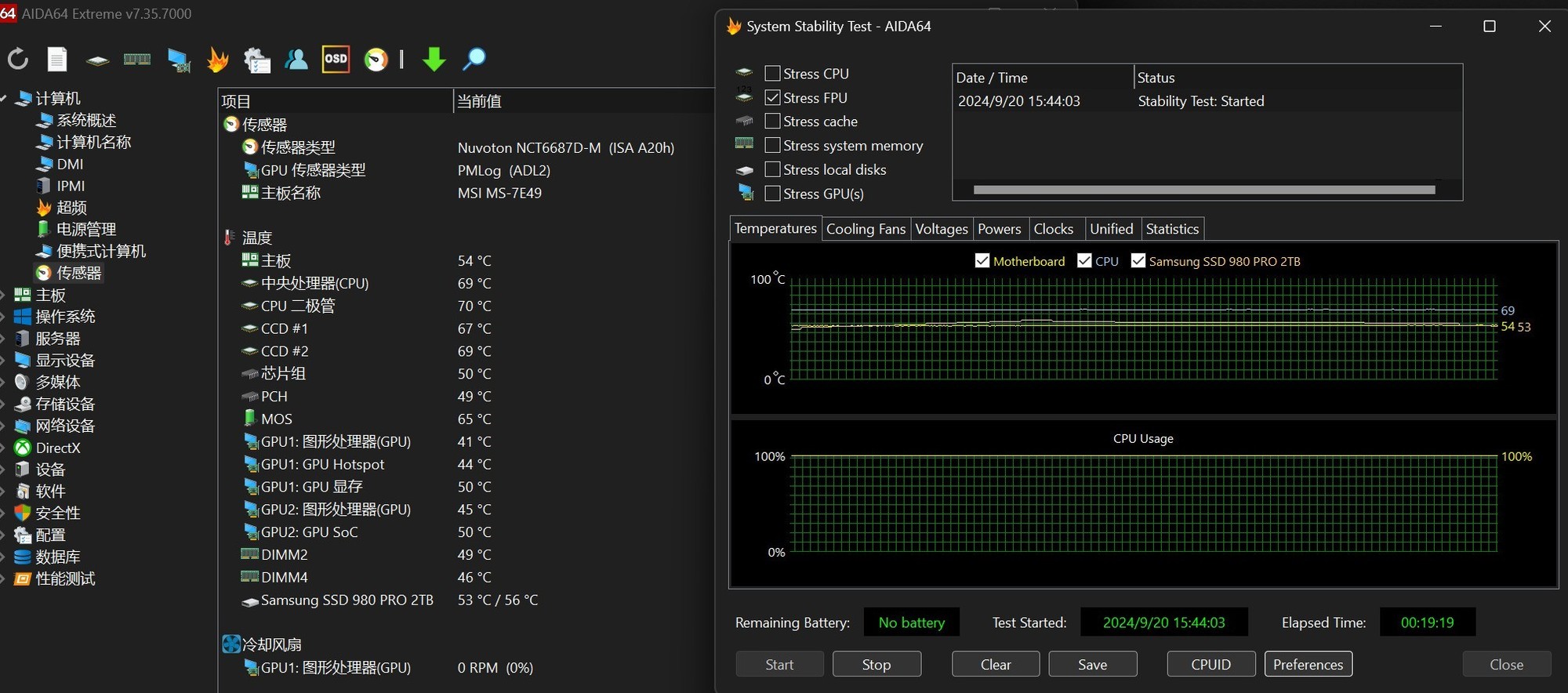Screen dimensions: 1568x693
Task: Click the Date / Time column header
Action: pos(1043,78)
